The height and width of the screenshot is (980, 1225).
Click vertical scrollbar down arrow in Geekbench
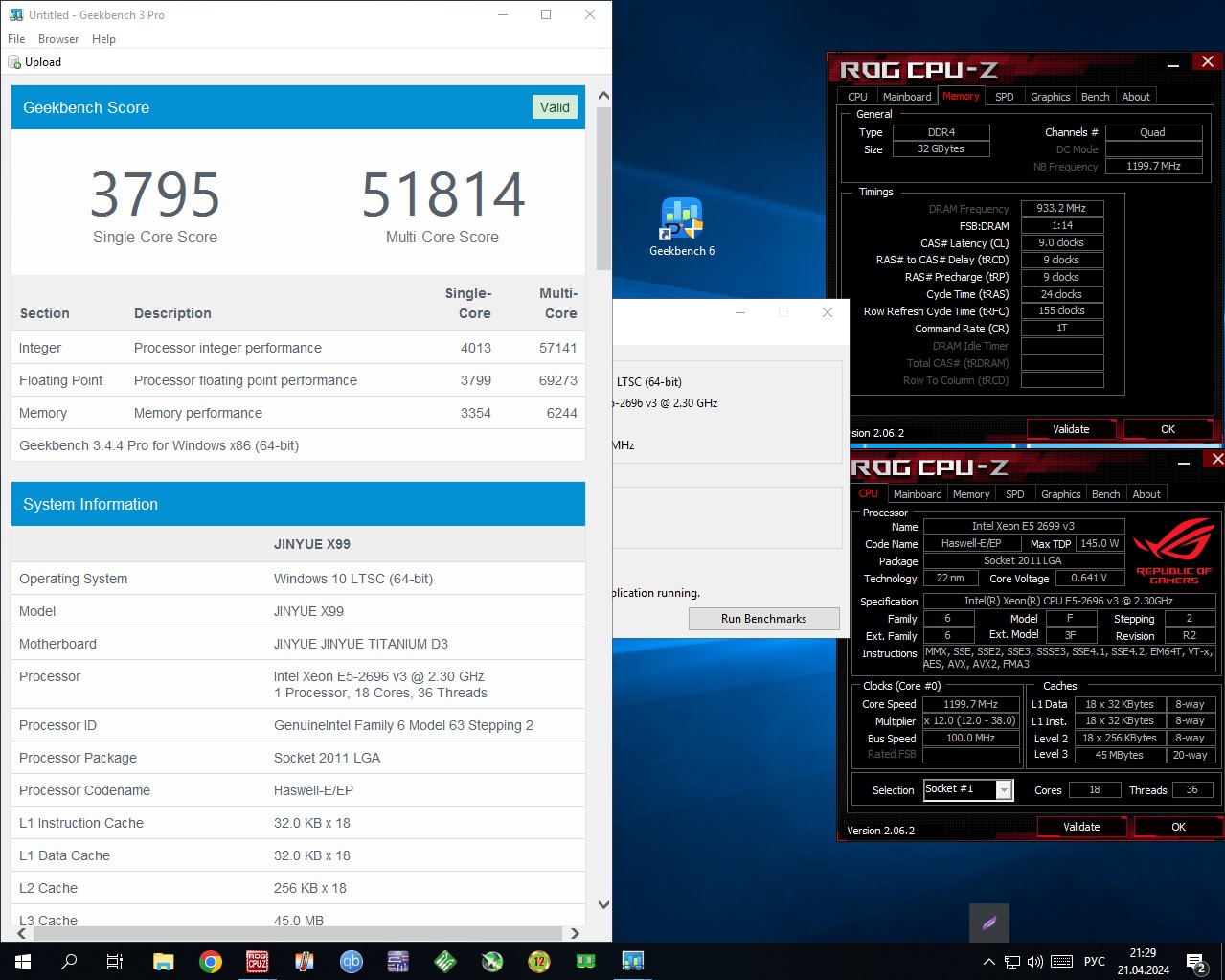click(x=603, y=904)
